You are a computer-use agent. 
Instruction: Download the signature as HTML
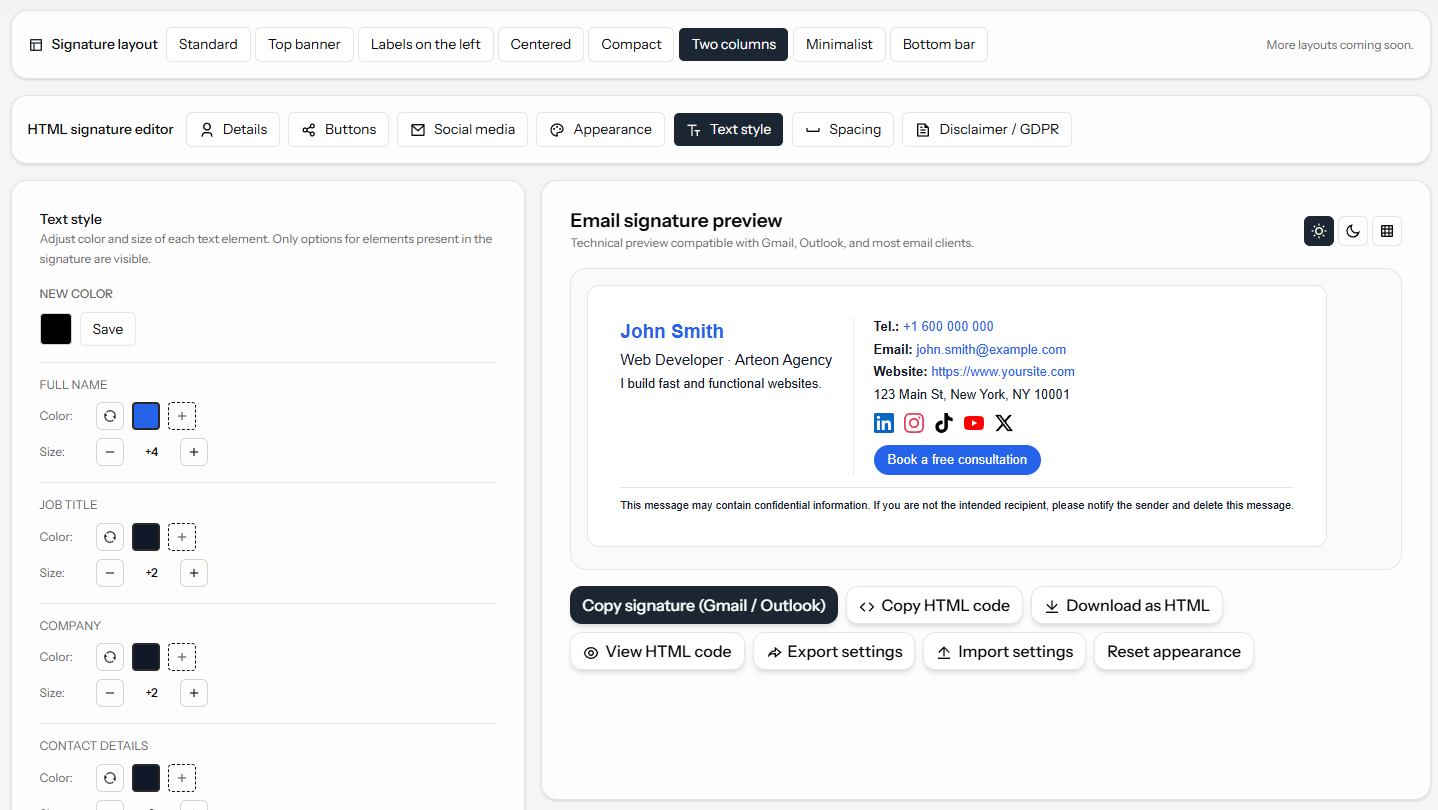(1127, 605)
